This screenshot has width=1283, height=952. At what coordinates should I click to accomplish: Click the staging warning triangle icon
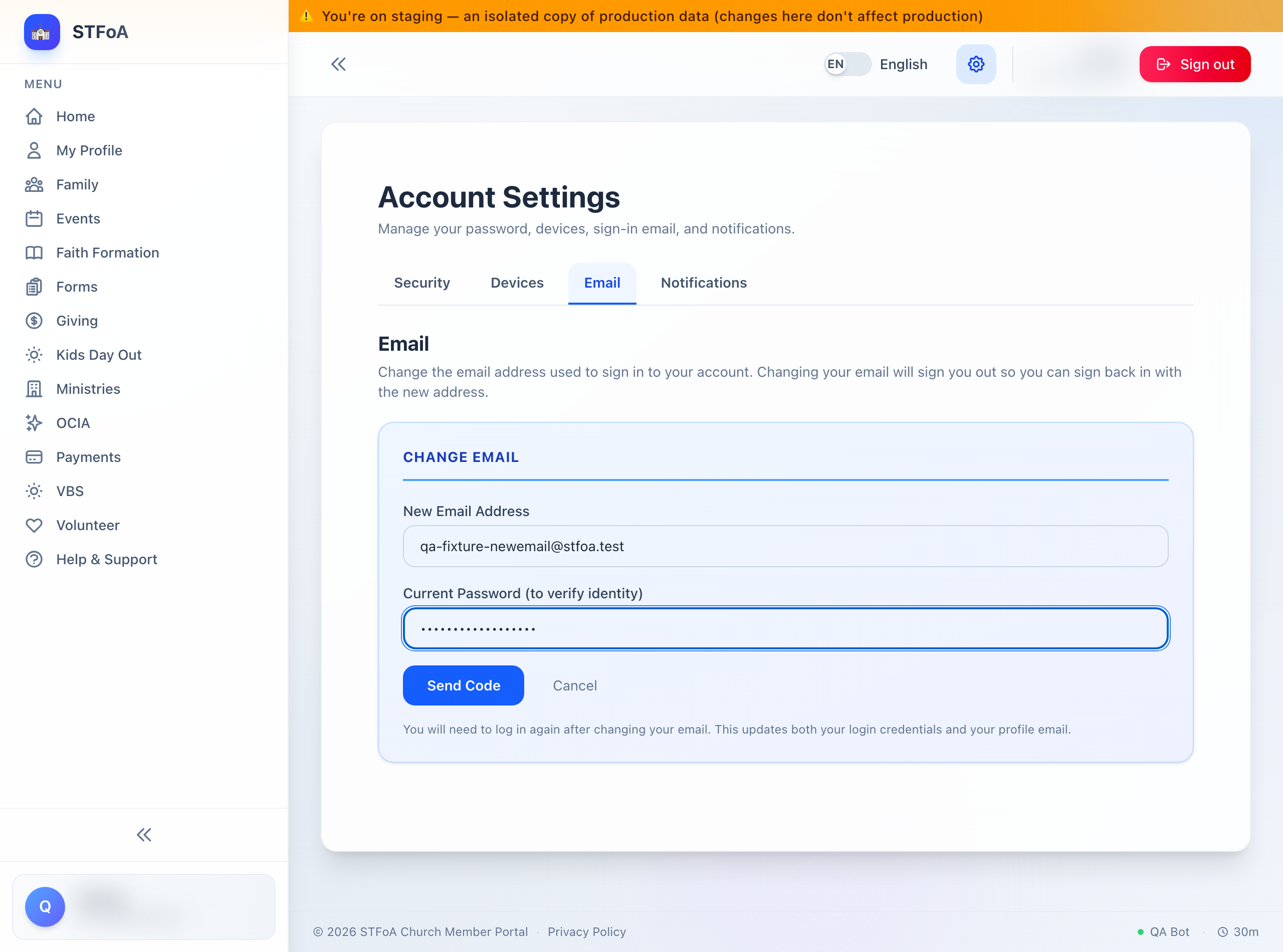pos(307,16)
